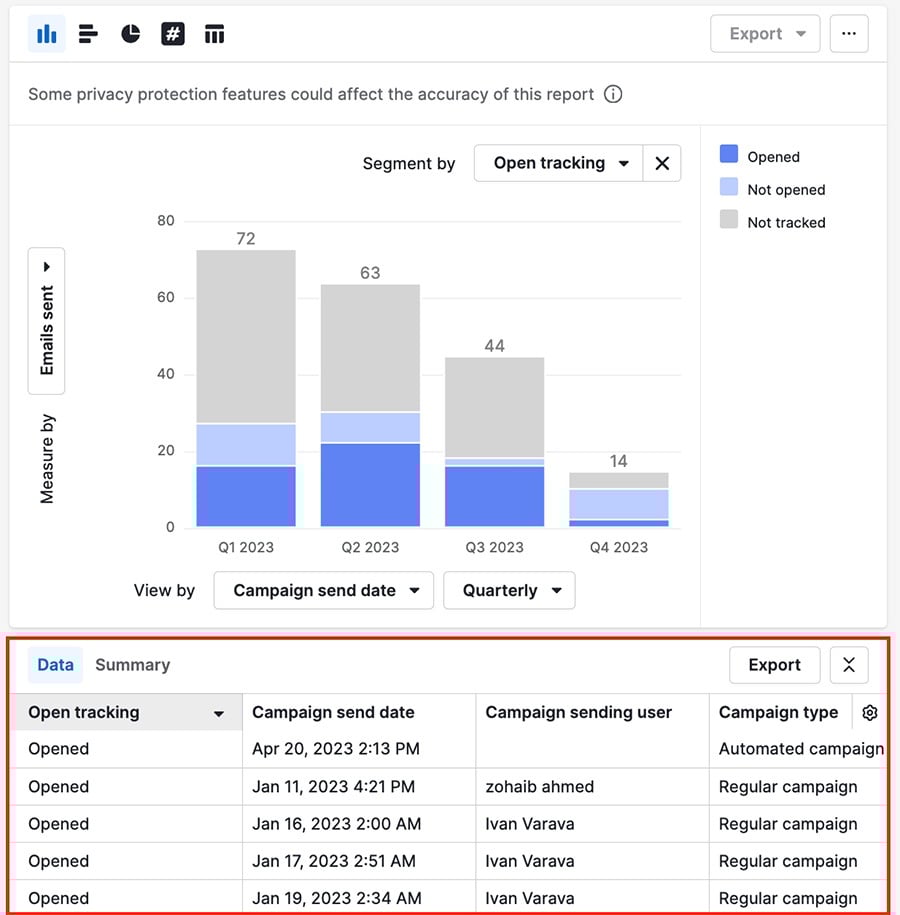Screen dimensions: 900x915
Task: Expand the Emails sent axis panel arrow
Action: pyautogui.click(x=46, y=266)
